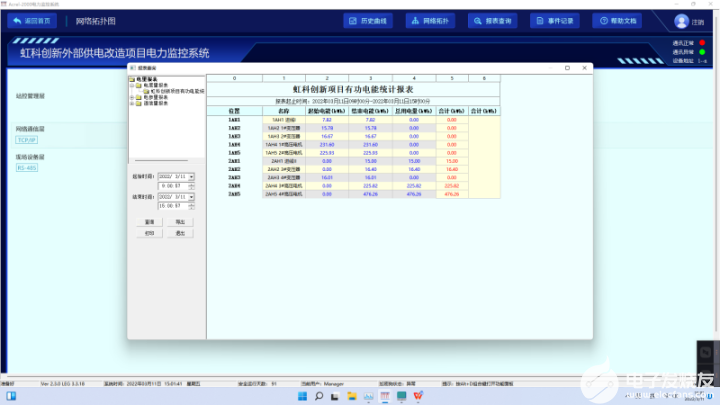Open the start date dropdown calendar
This screenshot has width=720, height=405.
click(191, 177)
